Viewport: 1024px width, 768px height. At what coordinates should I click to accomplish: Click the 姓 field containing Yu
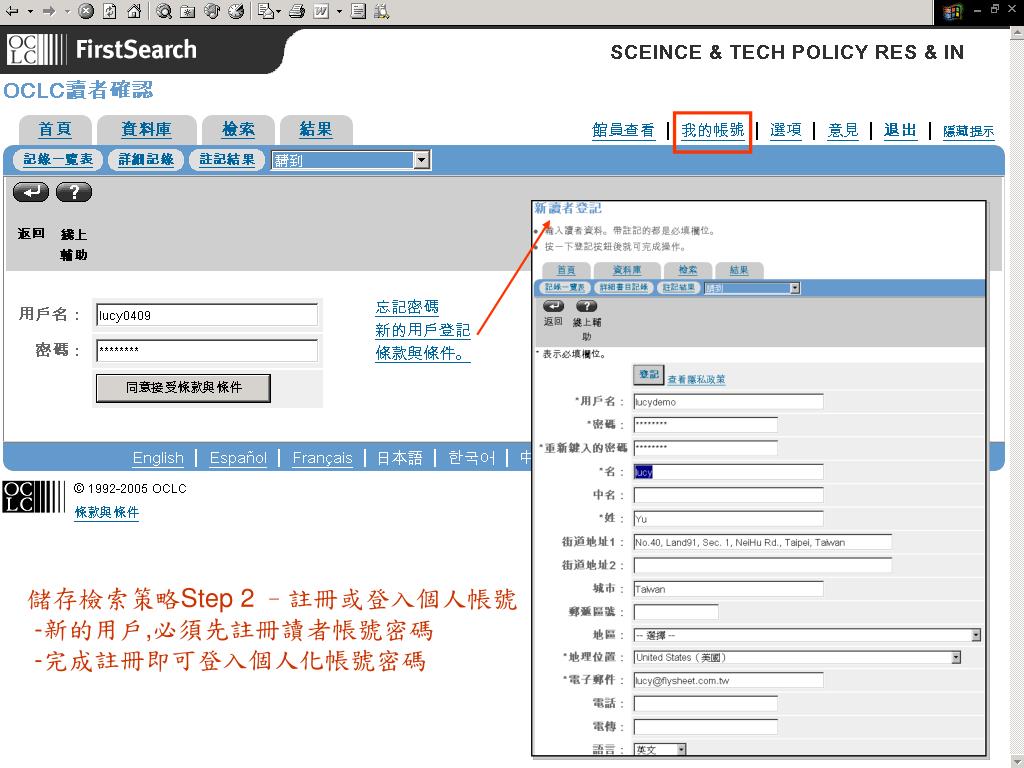pos(728,519)
